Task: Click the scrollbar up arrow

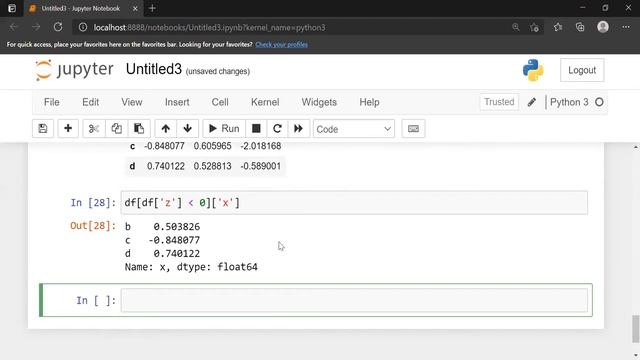Action: click(636, 147)
